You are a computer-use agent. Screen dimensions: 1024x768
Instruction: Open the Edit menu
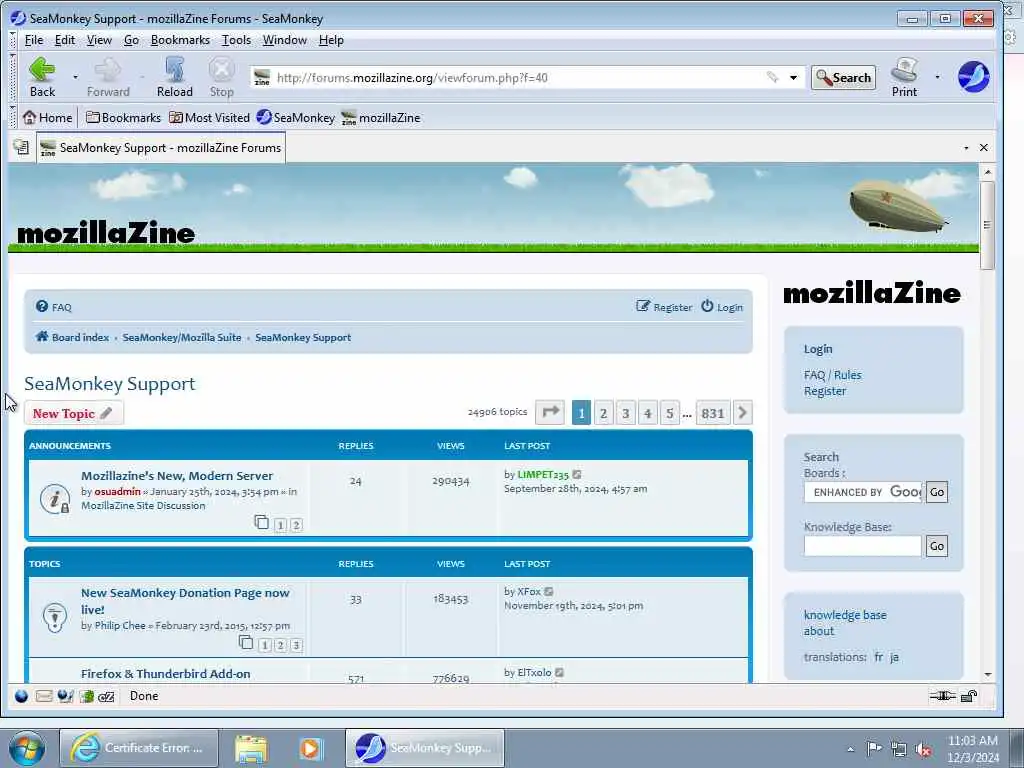[x=65, y=40]
